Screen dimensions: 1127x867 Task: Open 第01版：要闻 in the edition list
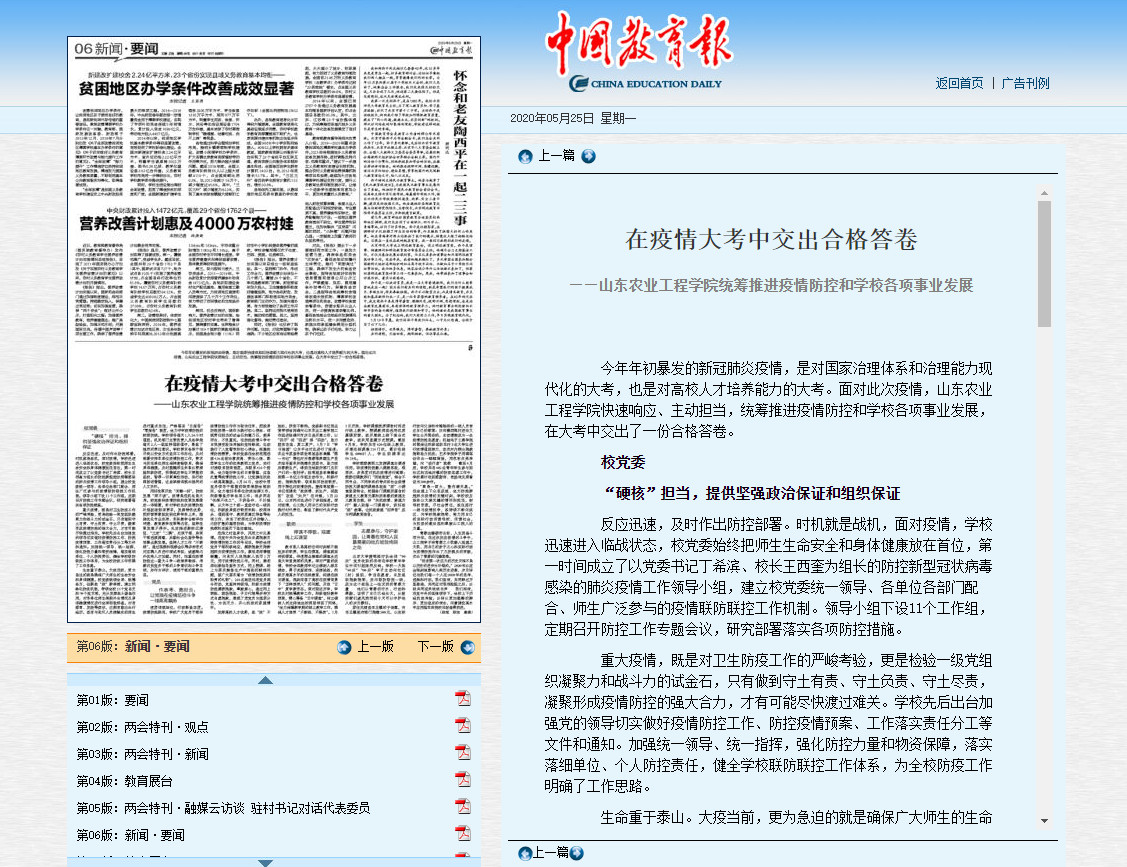(x=112, y=700)
